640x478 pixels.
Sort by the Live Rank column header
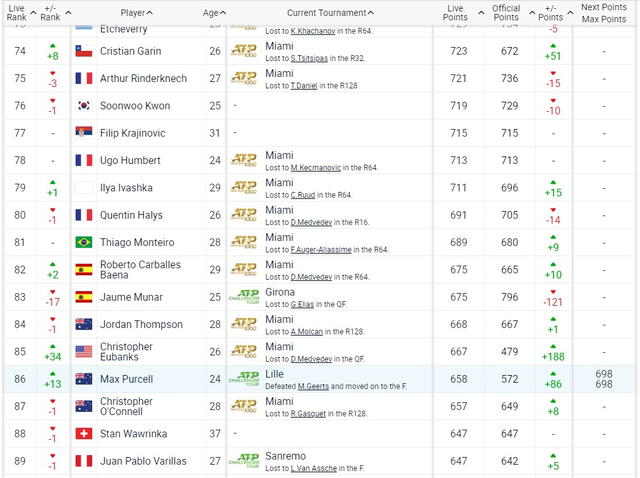[x=19, y=13]
